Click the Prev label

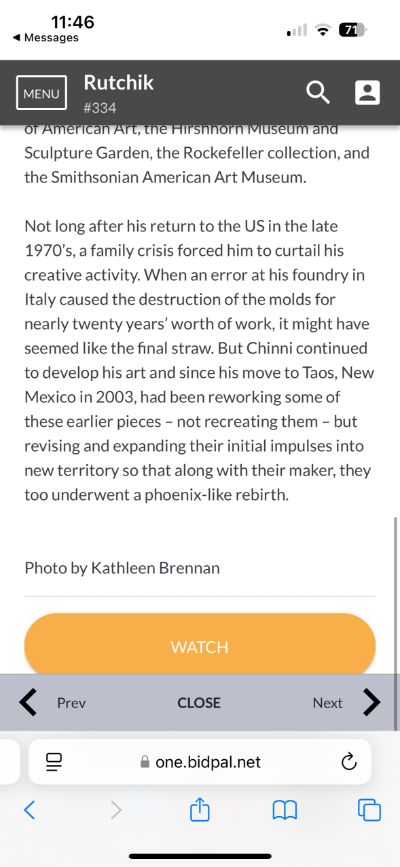pyautogui.click(x=71, y=703)
